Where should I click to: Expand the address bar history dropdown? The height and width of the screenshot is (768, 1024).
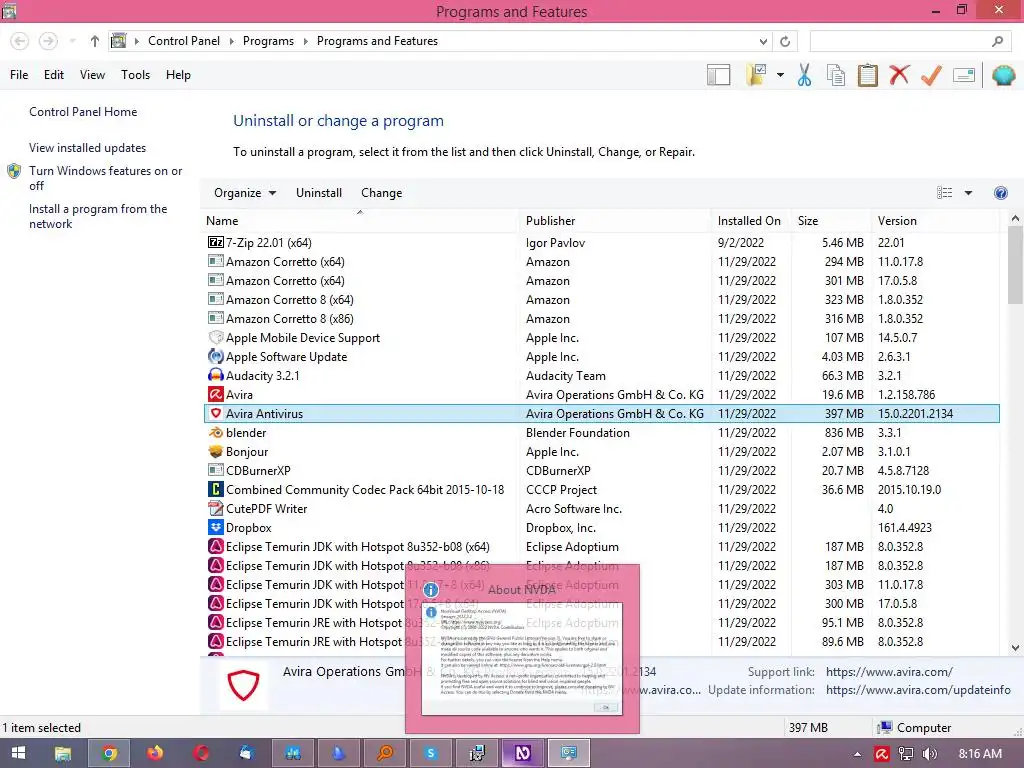[x=763, y=41]
